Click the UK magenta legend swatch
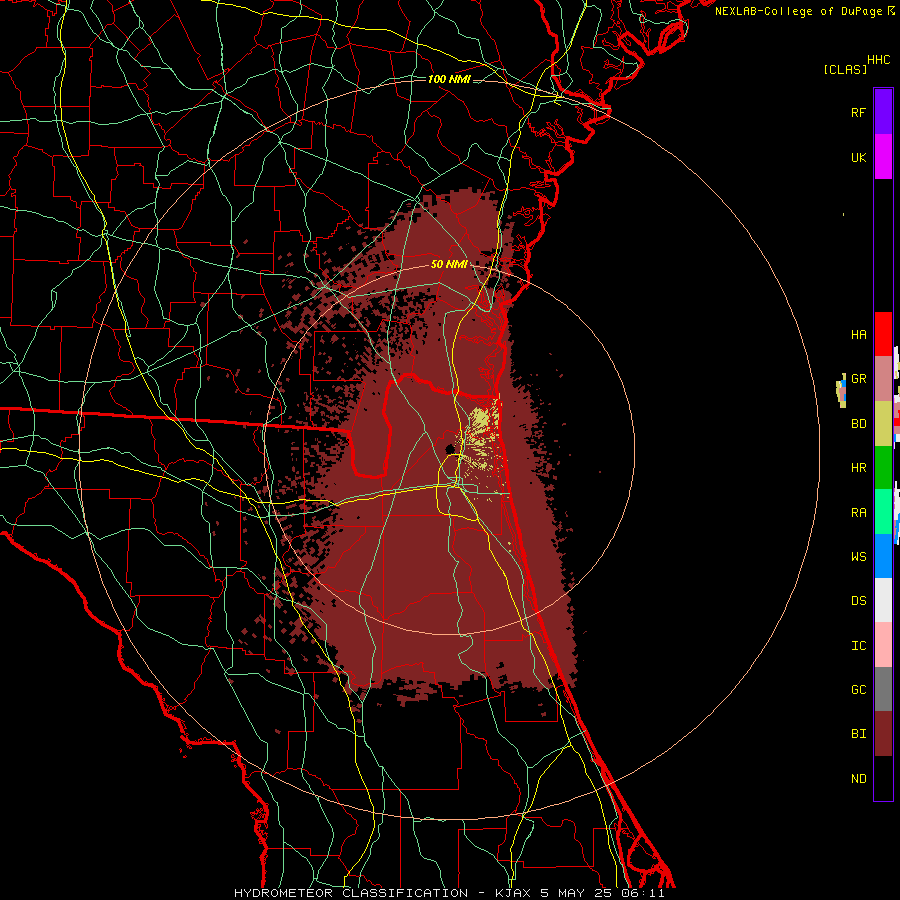900x900 pixels. (x=883, y=157)
